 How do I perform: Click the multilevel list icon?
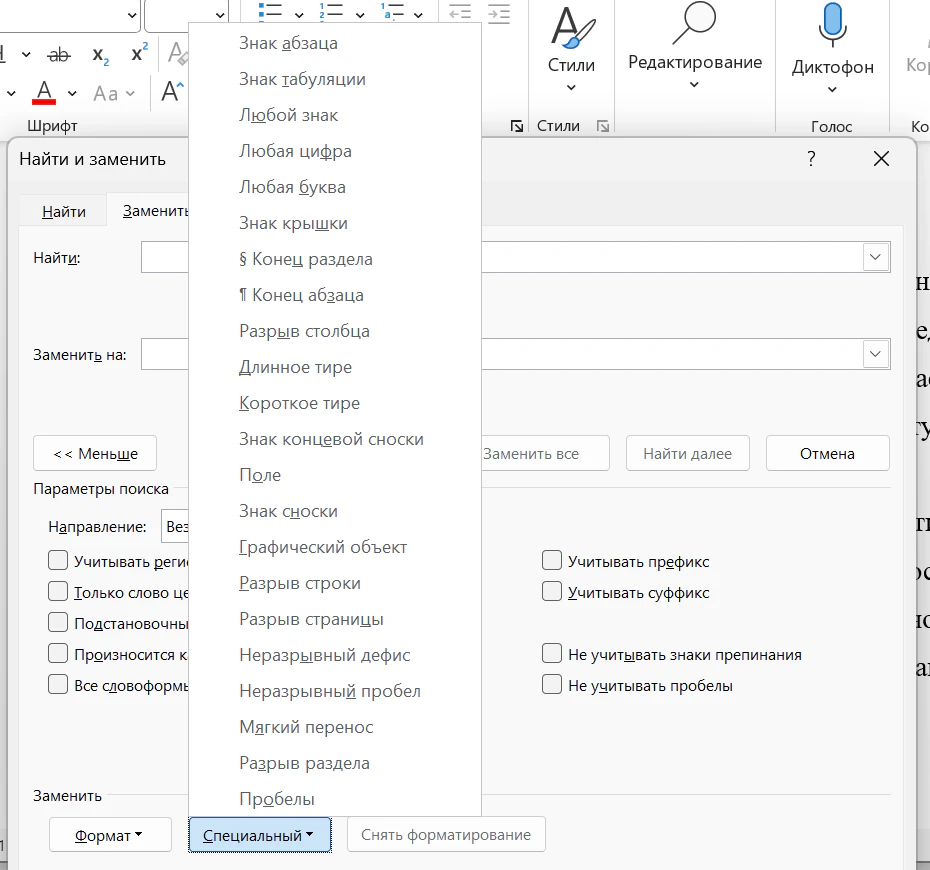392,11
